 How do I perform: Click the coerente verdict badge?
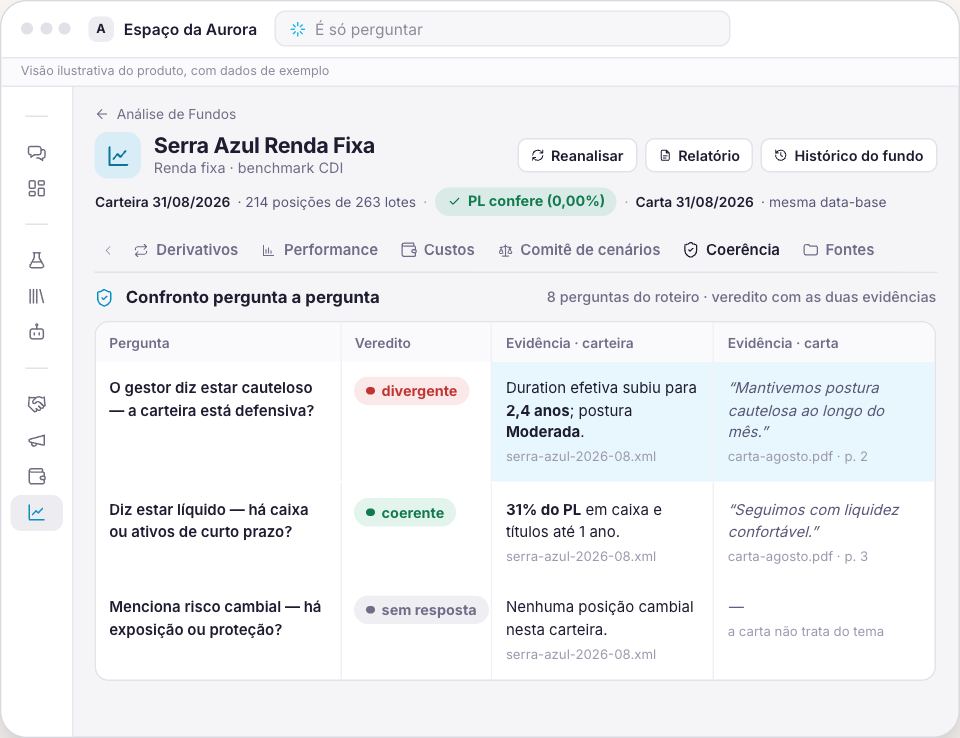405,513
